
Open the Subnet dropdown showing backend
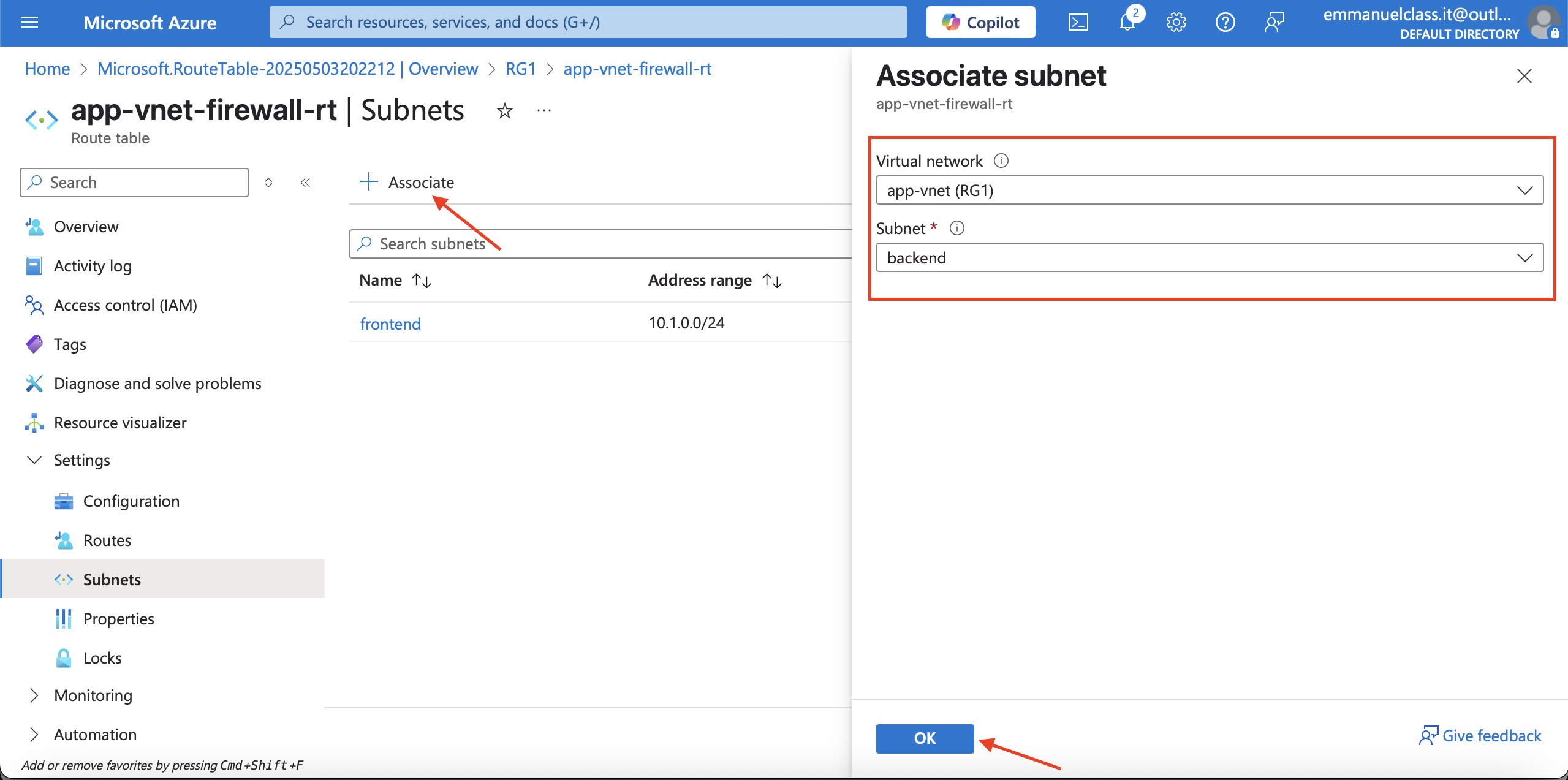[x=1209, y=257]
